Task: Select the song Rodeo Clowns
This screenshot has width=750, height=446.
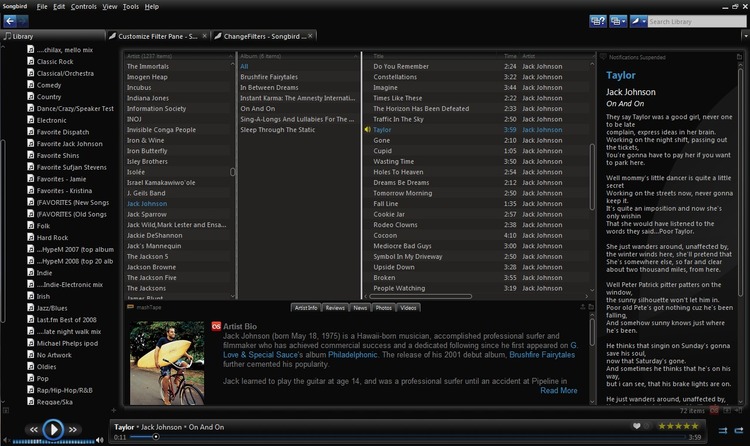Action: coord(396,224)
